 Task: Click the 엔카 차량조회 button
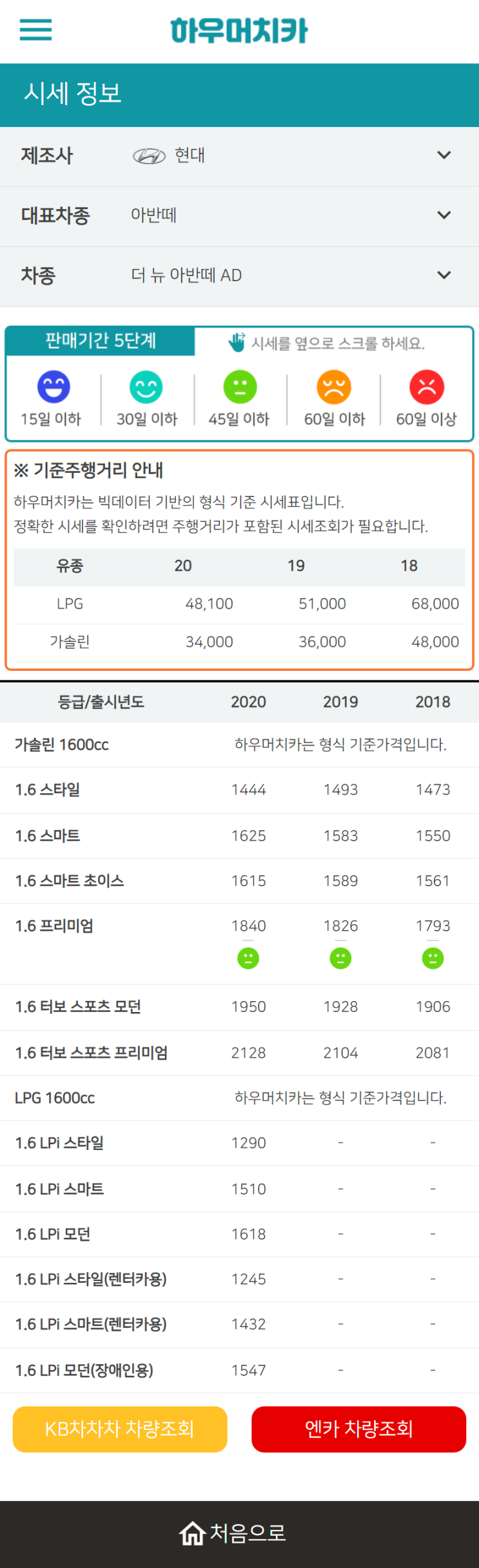point(358,1429)
